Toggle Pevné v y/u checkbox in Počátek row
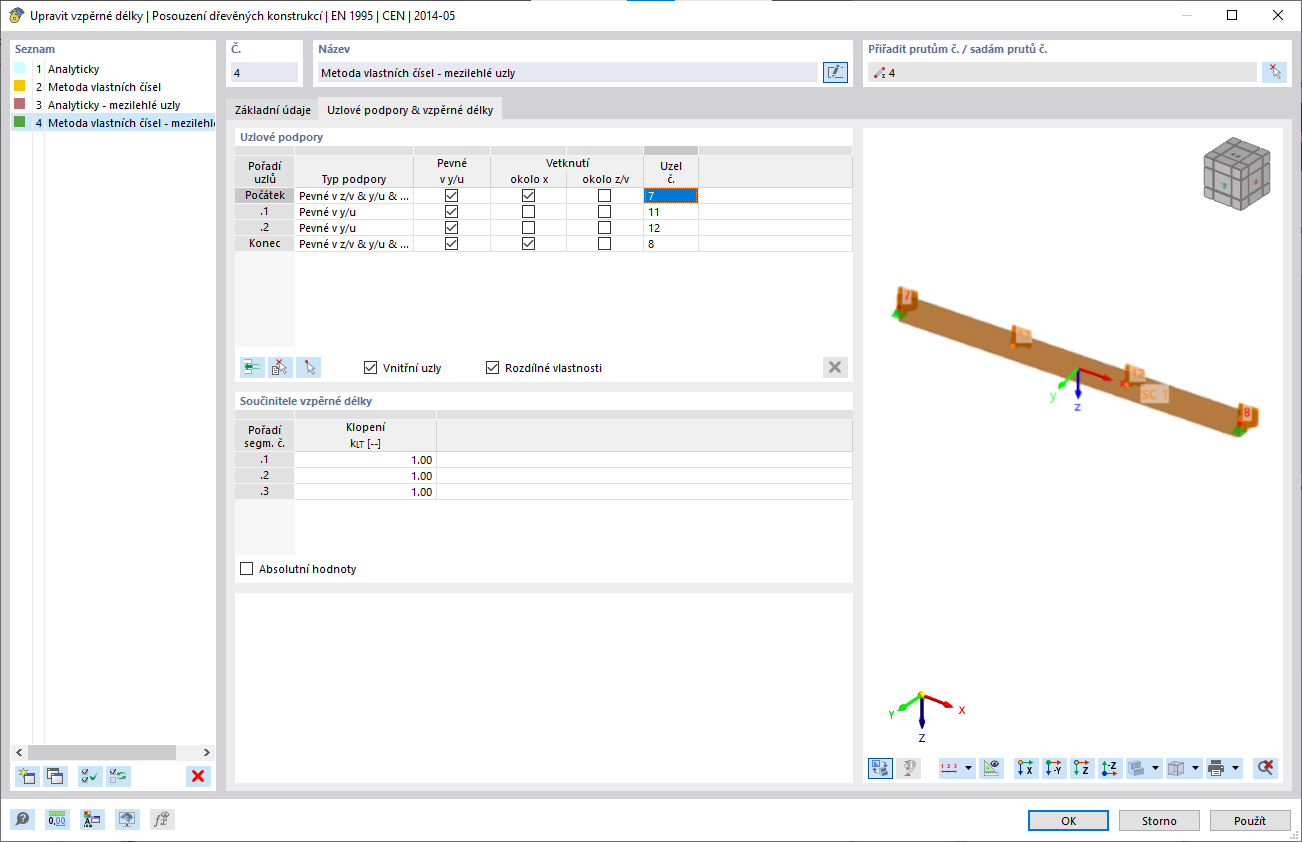The height and width of the screenshot is (842, 1302). coord(451,196)
